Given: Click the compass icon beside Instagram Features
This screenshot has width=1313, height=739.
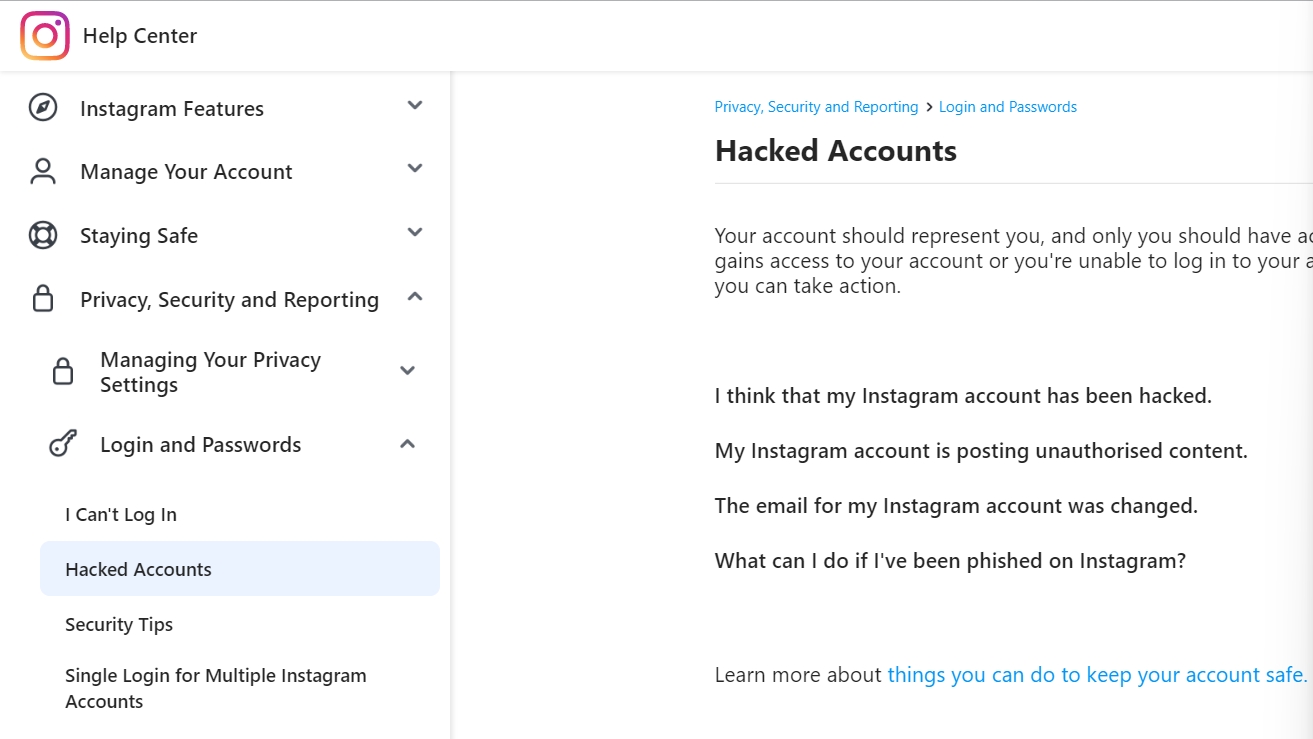Looking at the screenshot, I should pos(43,108).
